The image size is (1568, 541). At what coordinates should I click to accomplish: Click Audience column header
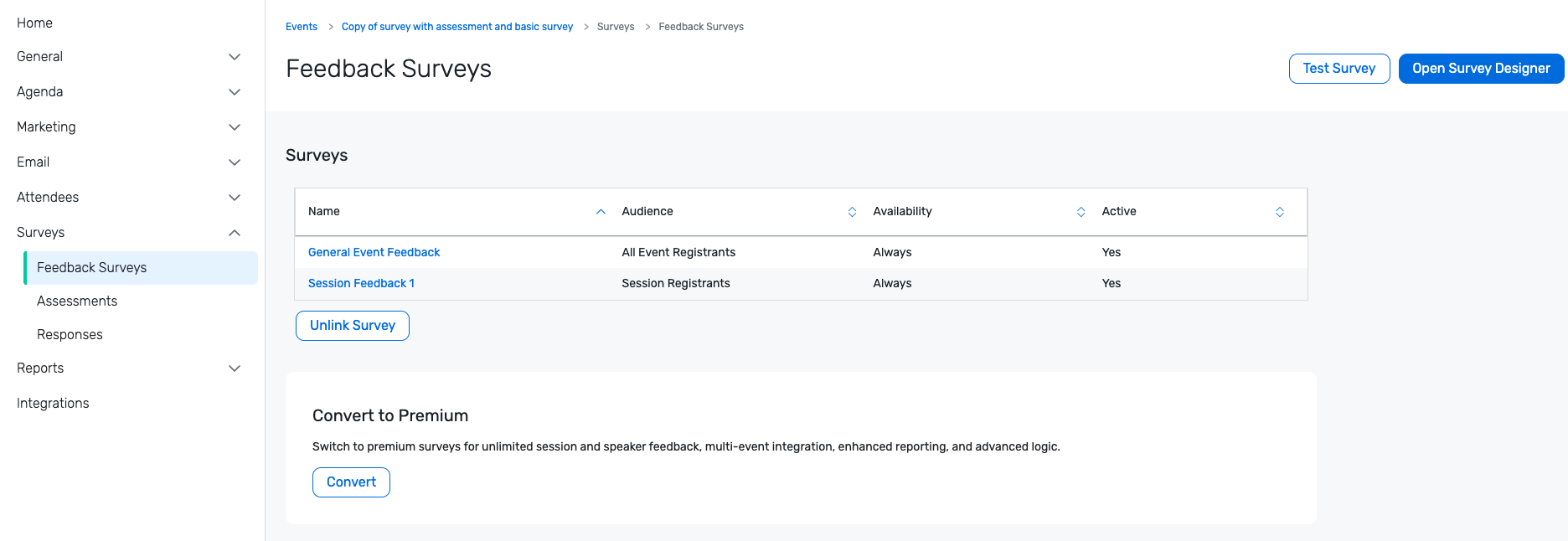[647, 211]
